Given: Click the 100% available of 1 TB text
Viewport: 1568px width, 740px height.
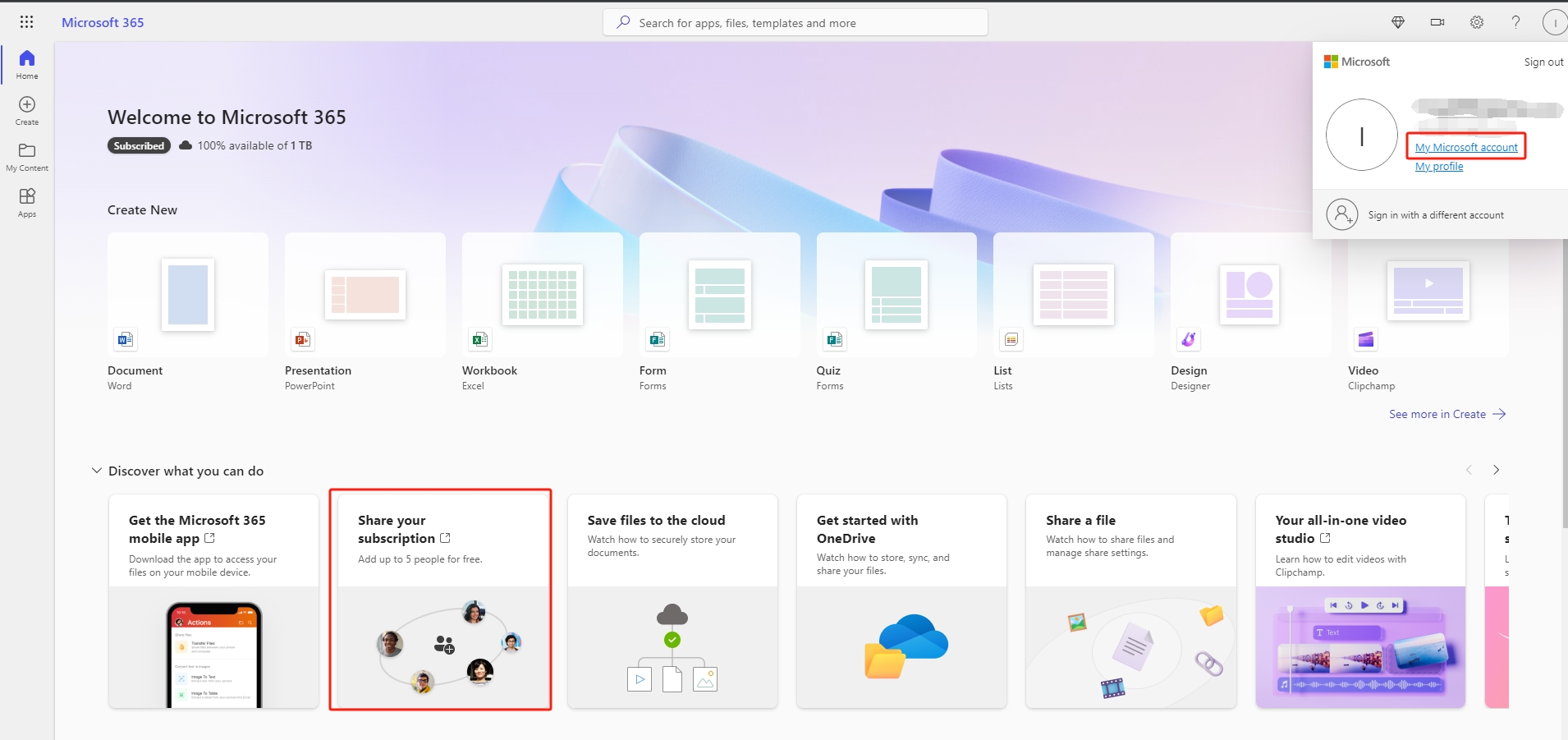Looking at the screenshot, I should (254, 145).
